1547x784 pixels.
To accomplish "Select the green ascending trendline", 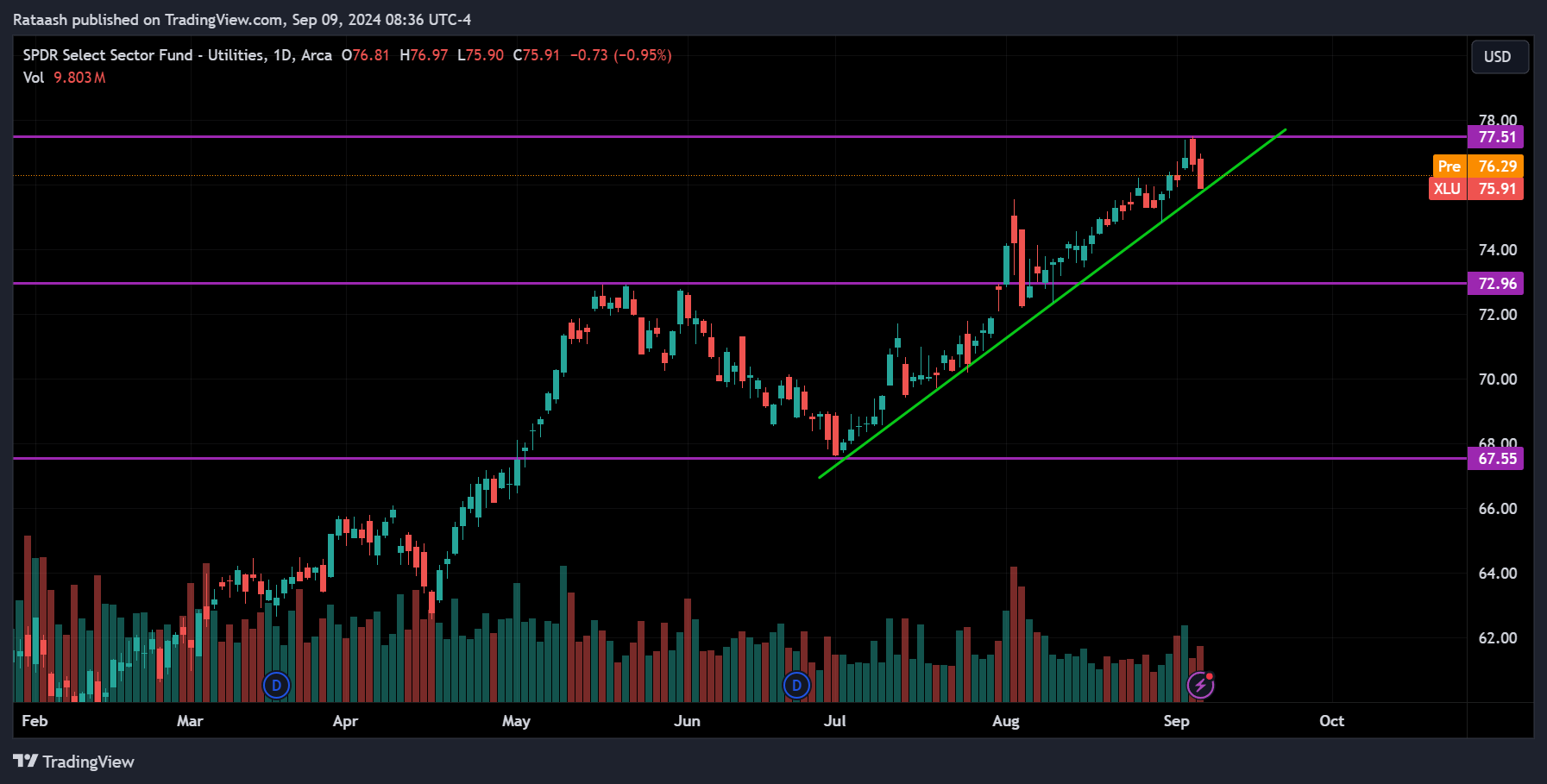I will [x=1053, y=303].
